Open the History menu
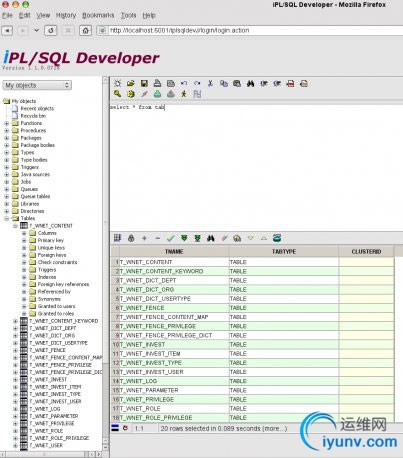This screenshot has height=458, width=403. pos(66,15)
